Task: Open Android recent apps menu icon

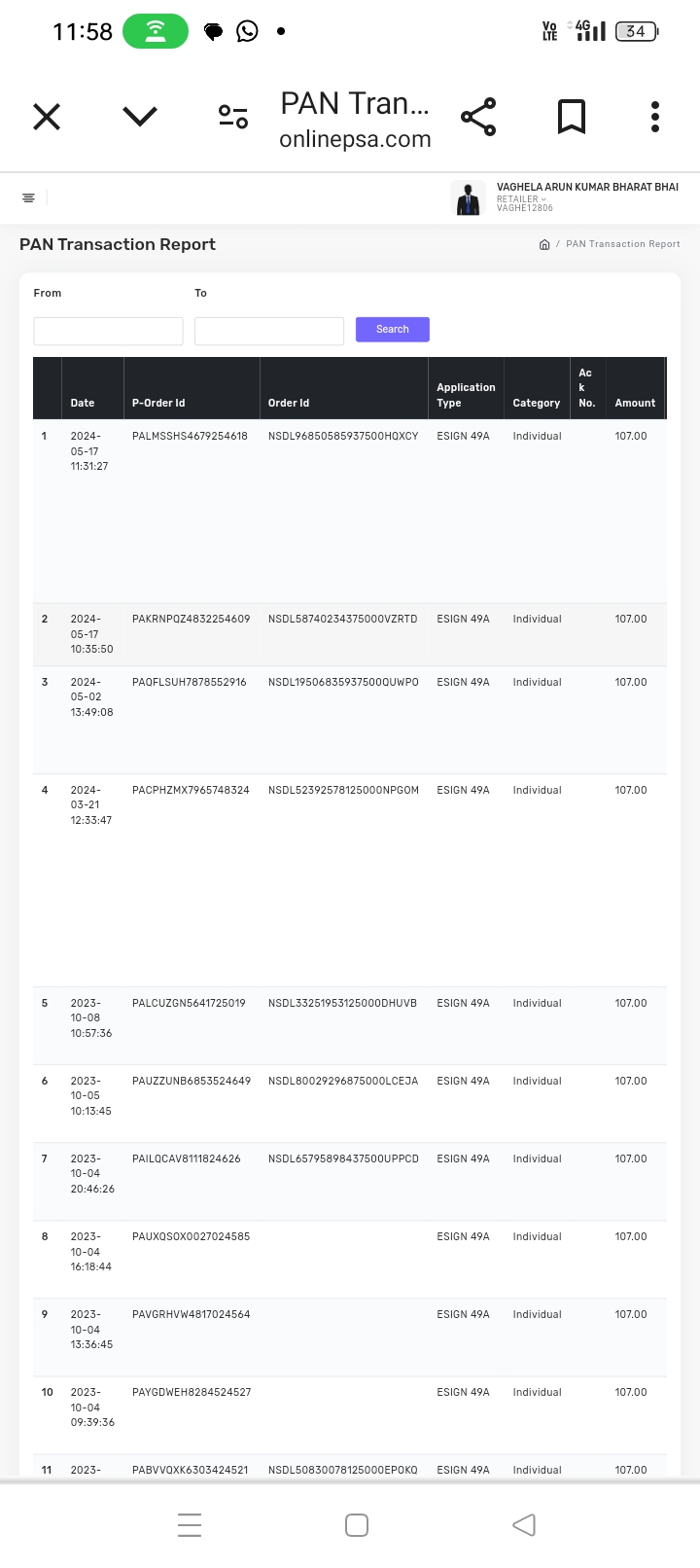Action: pos(190,1524)
